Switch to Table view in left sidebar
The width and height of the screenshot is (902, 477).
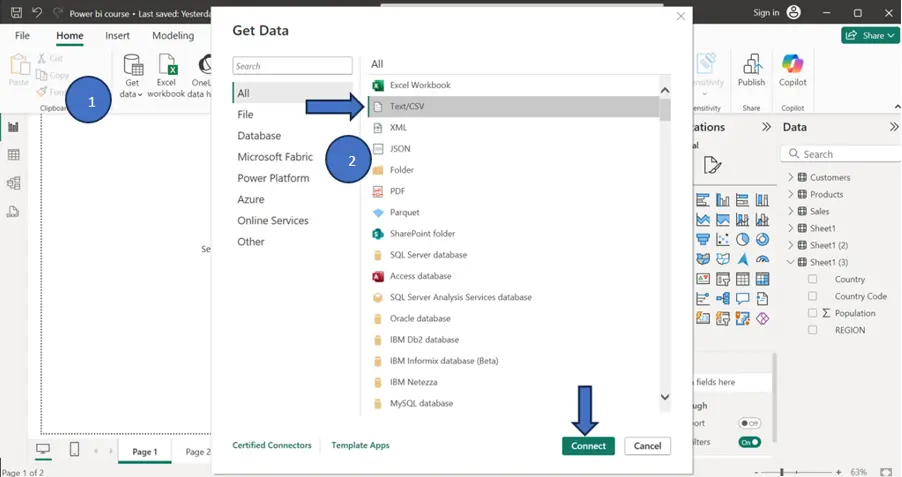point(13,155)
